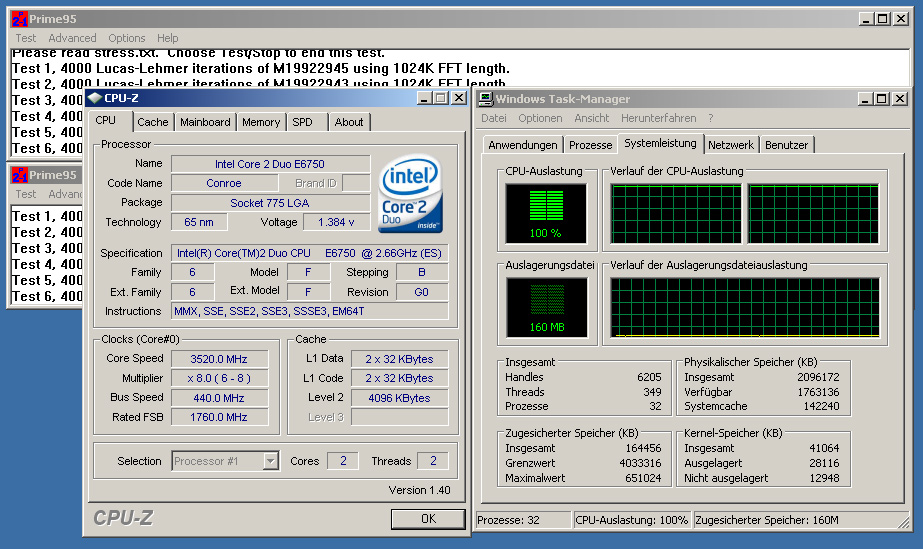Click the Verfügbar 1763136 value
Image resolution: width=923 pixels, height=549 pixels.
(x=818, y=392)
